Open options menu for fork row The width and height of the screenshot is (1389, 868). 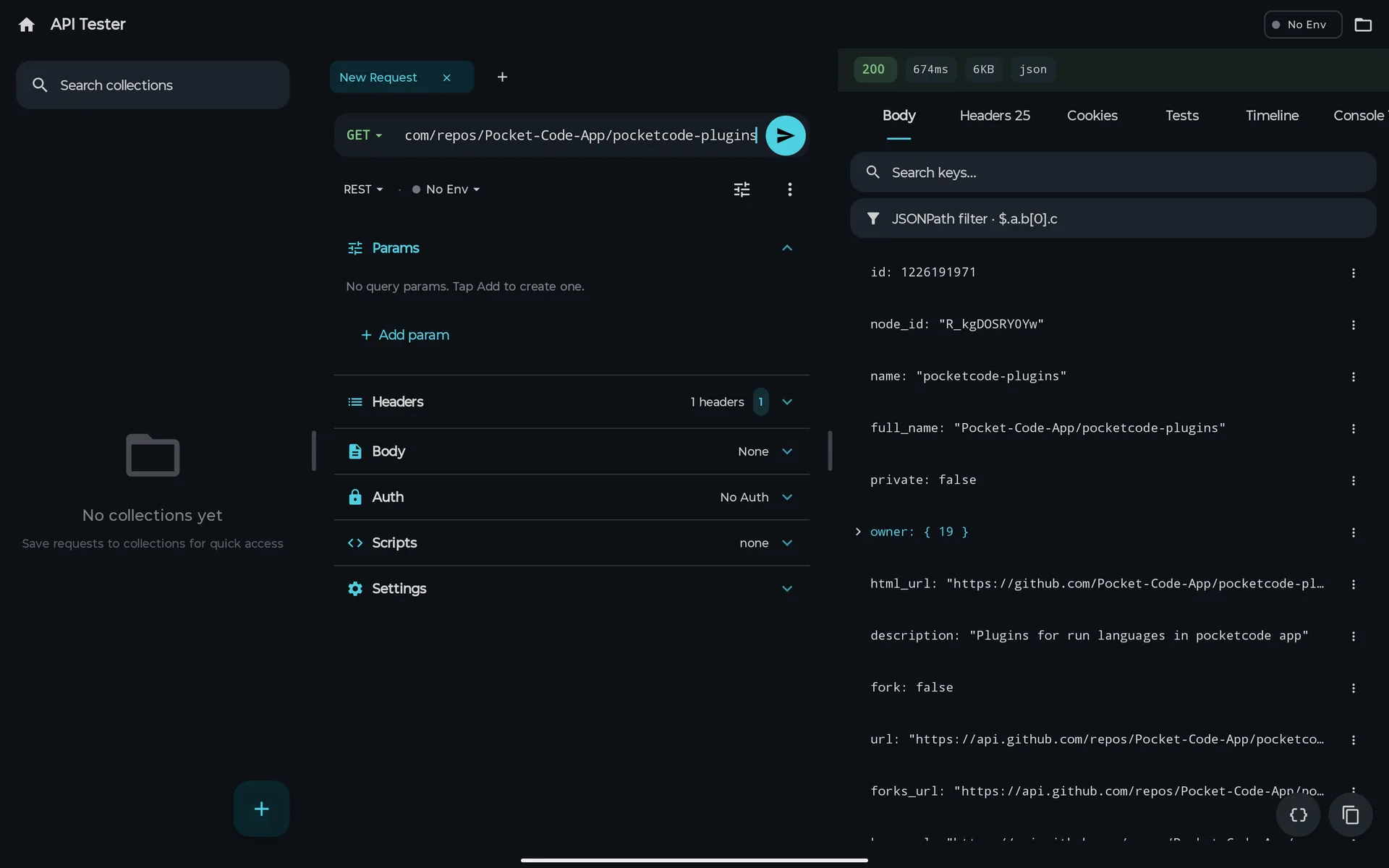point(1353,689)
